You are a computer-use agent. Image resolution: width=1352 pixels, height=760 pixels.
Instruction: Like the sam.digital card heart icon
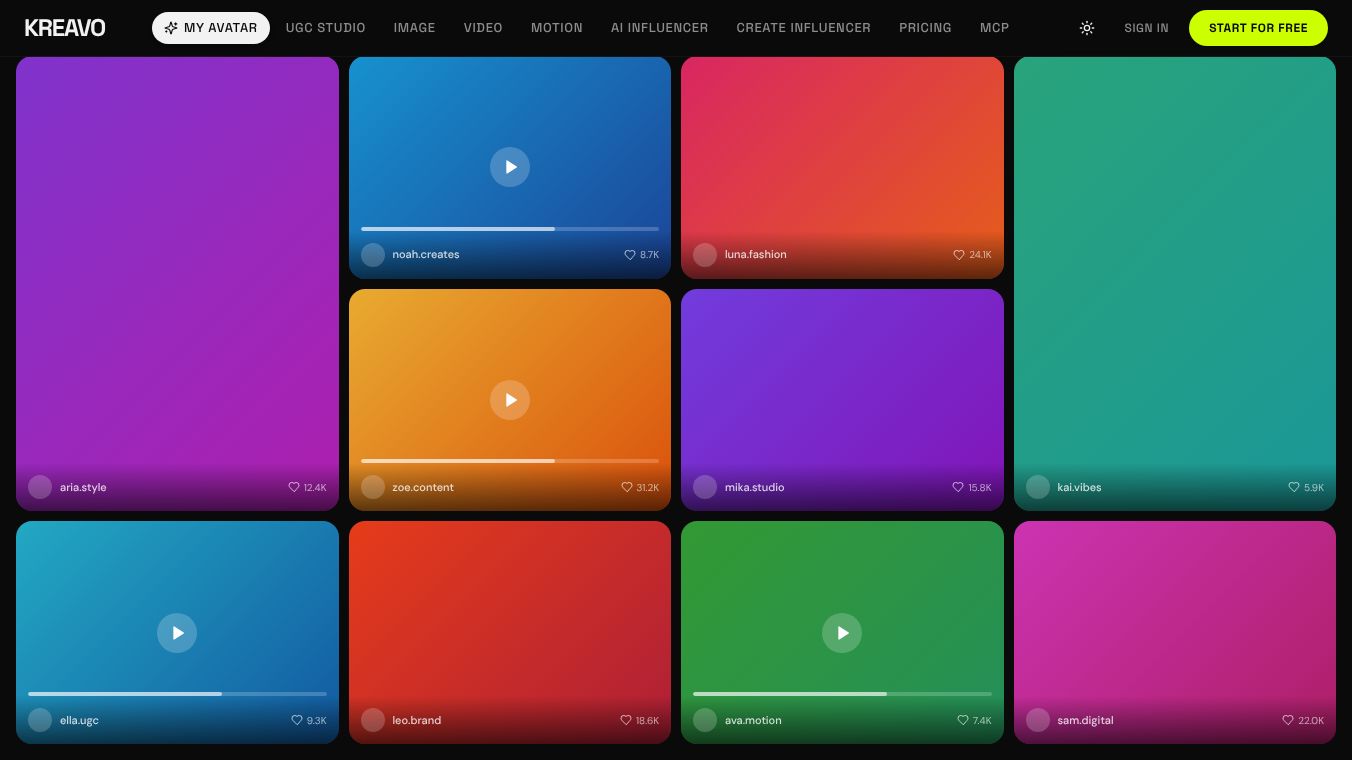[x=1288, y=720]
